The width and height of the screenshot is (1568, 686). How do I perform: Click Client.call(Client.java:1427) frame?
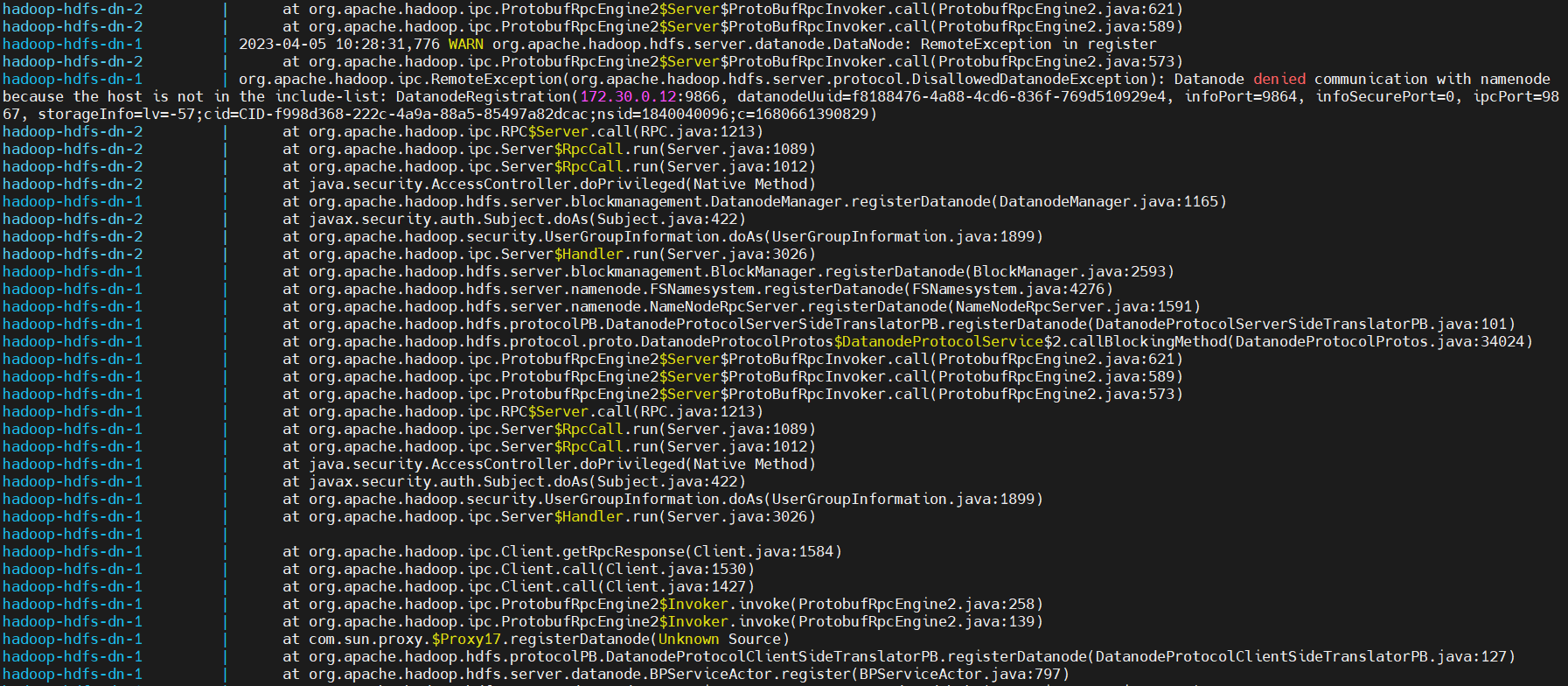tap(519, 586)
